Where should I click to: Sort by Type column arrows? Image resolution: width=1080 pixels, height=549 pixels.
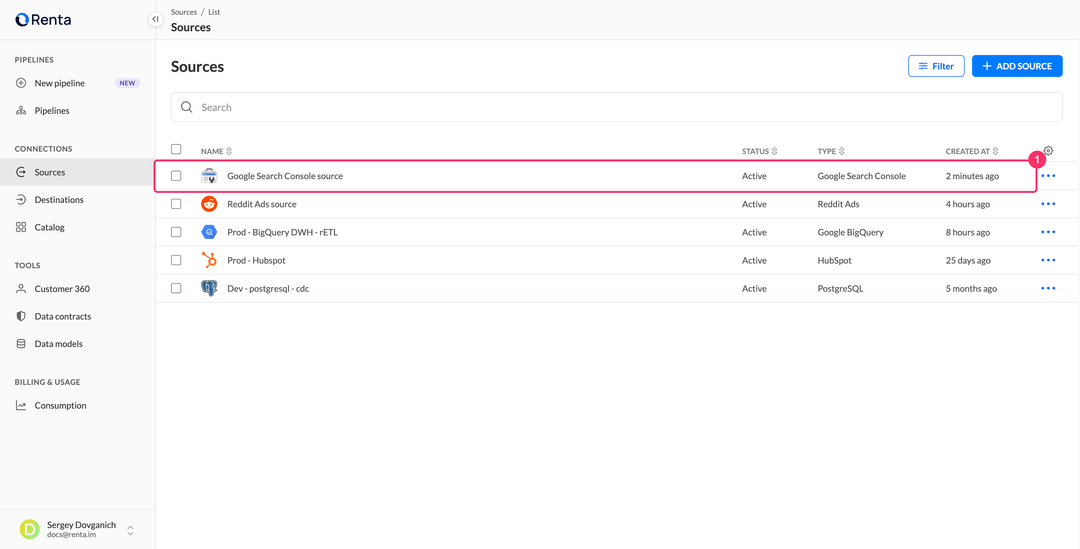click(842, 151)
